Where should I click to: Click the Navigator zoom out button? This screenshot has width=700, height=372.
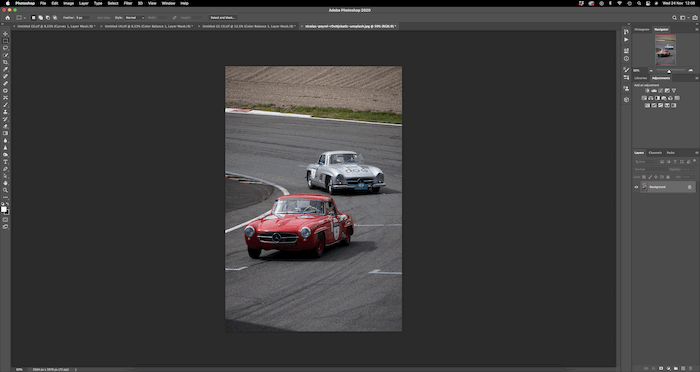point(651,71)
